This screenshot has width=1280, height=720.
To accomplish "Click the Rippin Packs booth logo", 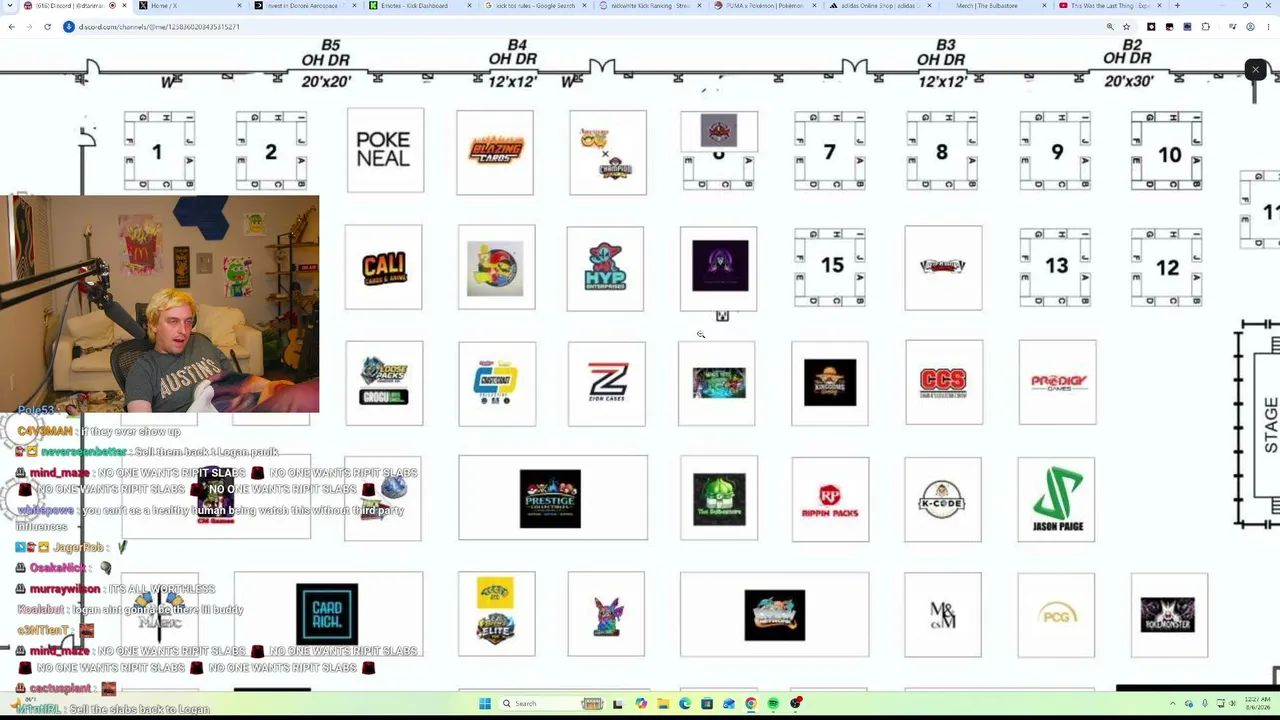I will coord(830,499).
